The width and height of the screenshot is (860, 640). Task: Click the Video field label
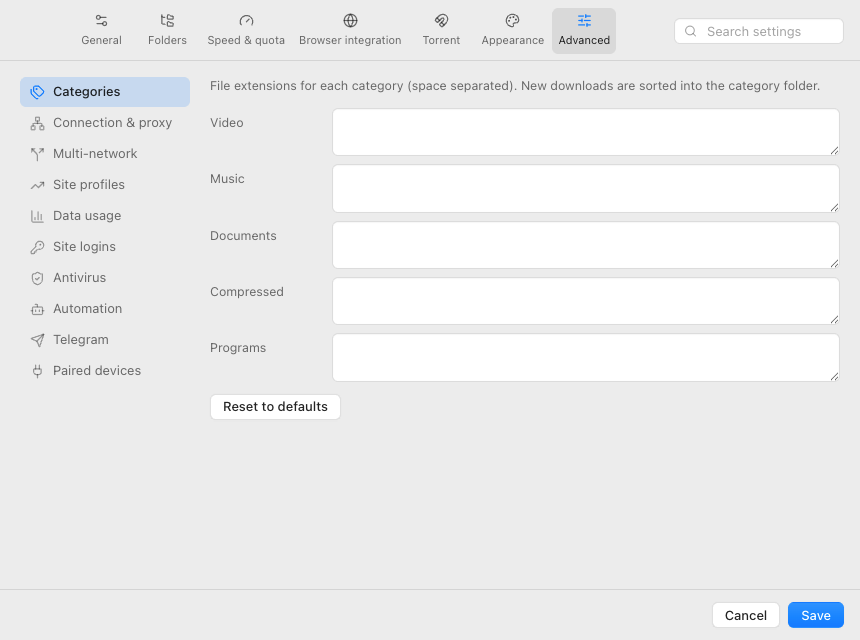tap(227, 123)
